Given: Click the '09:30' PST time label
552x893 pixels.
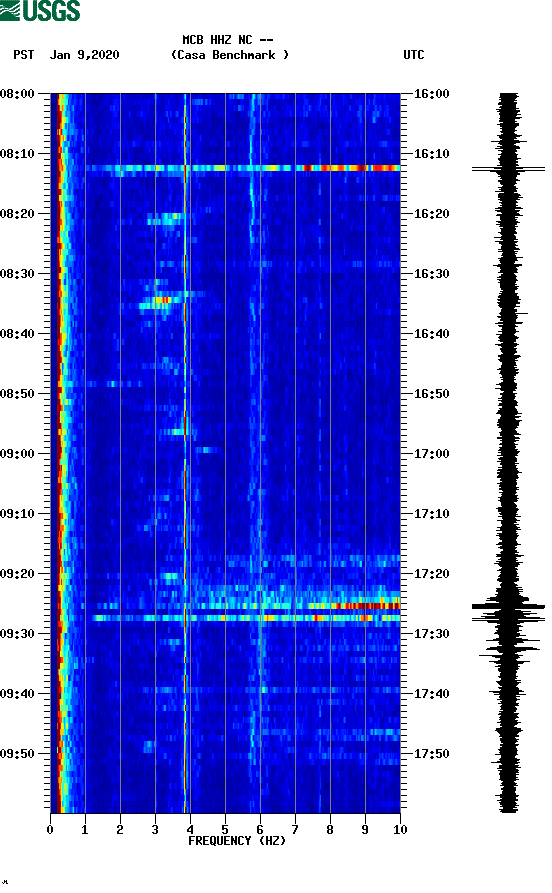Looking at the screenshot, I should (17, 634).
